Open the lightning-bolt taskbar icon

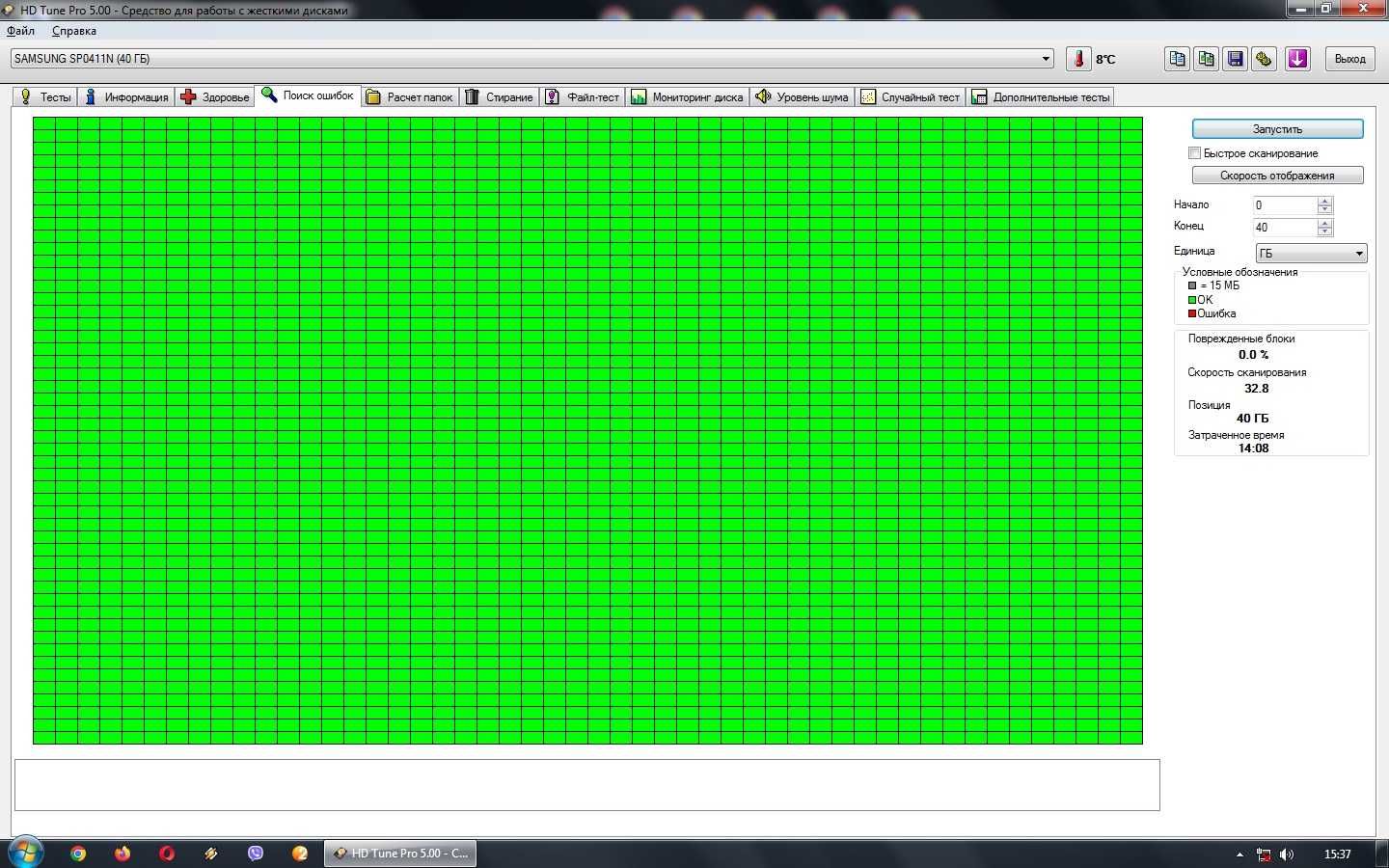pyautogui.click(x=211, y=854)
